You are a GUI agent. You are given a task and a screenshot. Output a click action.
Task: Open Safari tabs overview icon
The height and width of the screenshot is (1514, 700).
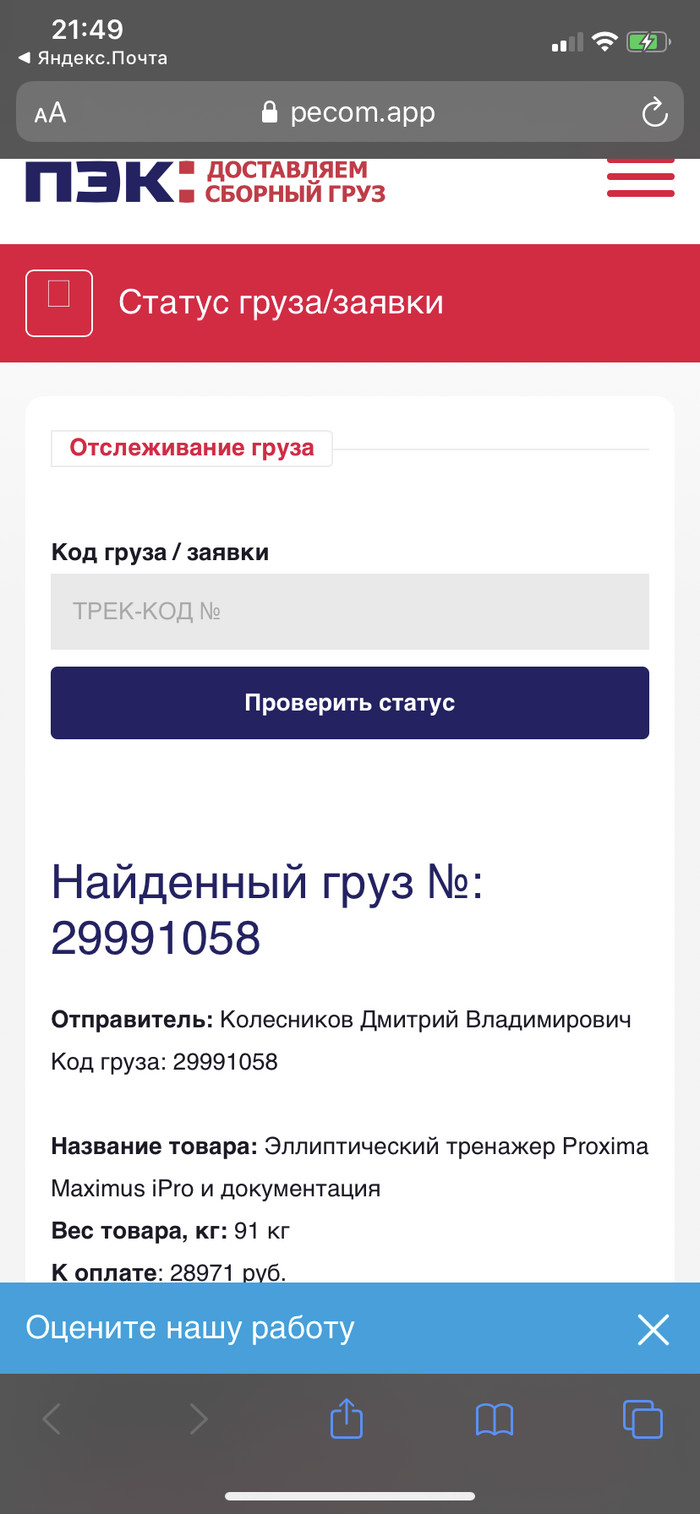pos(642,1418)
